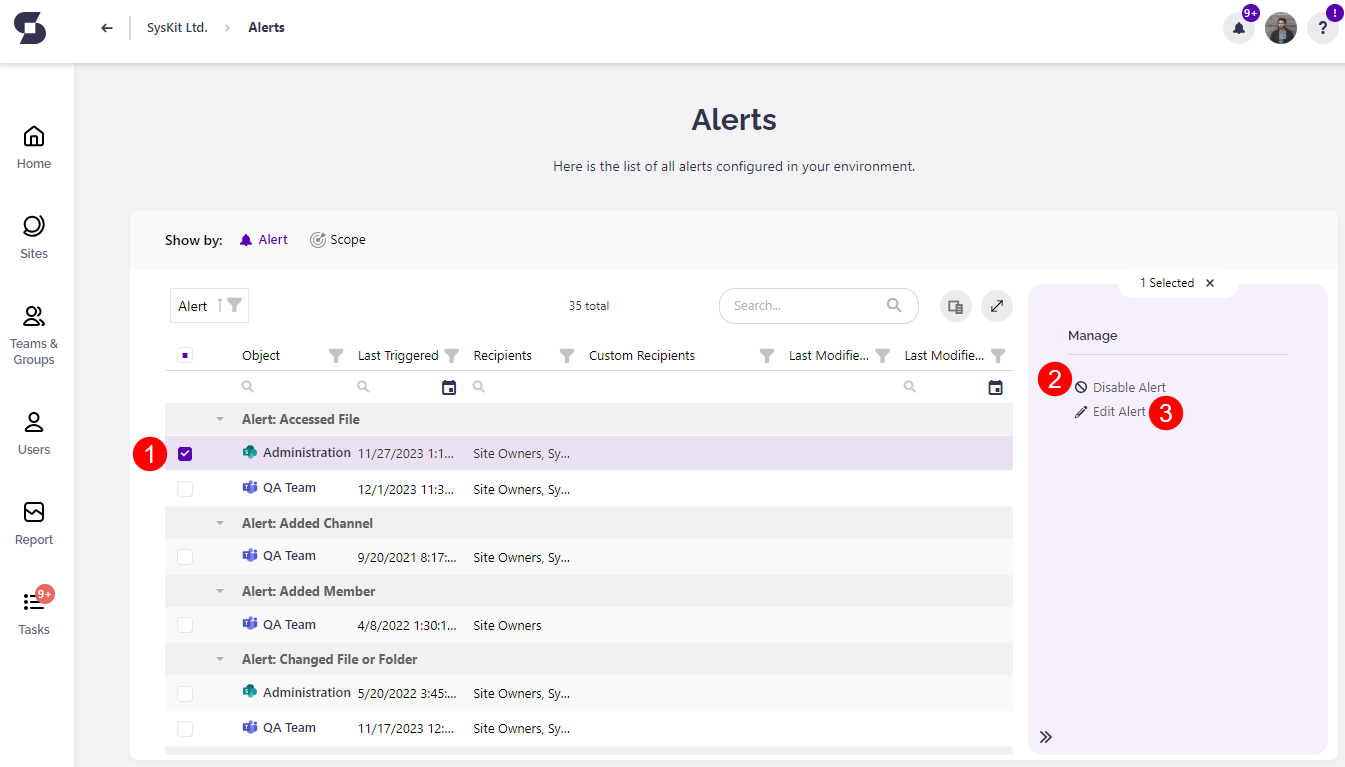Image resolution: width=1345 pixels, height=767 pixels.
Task: Open Teams & Groups section
Action: tap(33, 333)
